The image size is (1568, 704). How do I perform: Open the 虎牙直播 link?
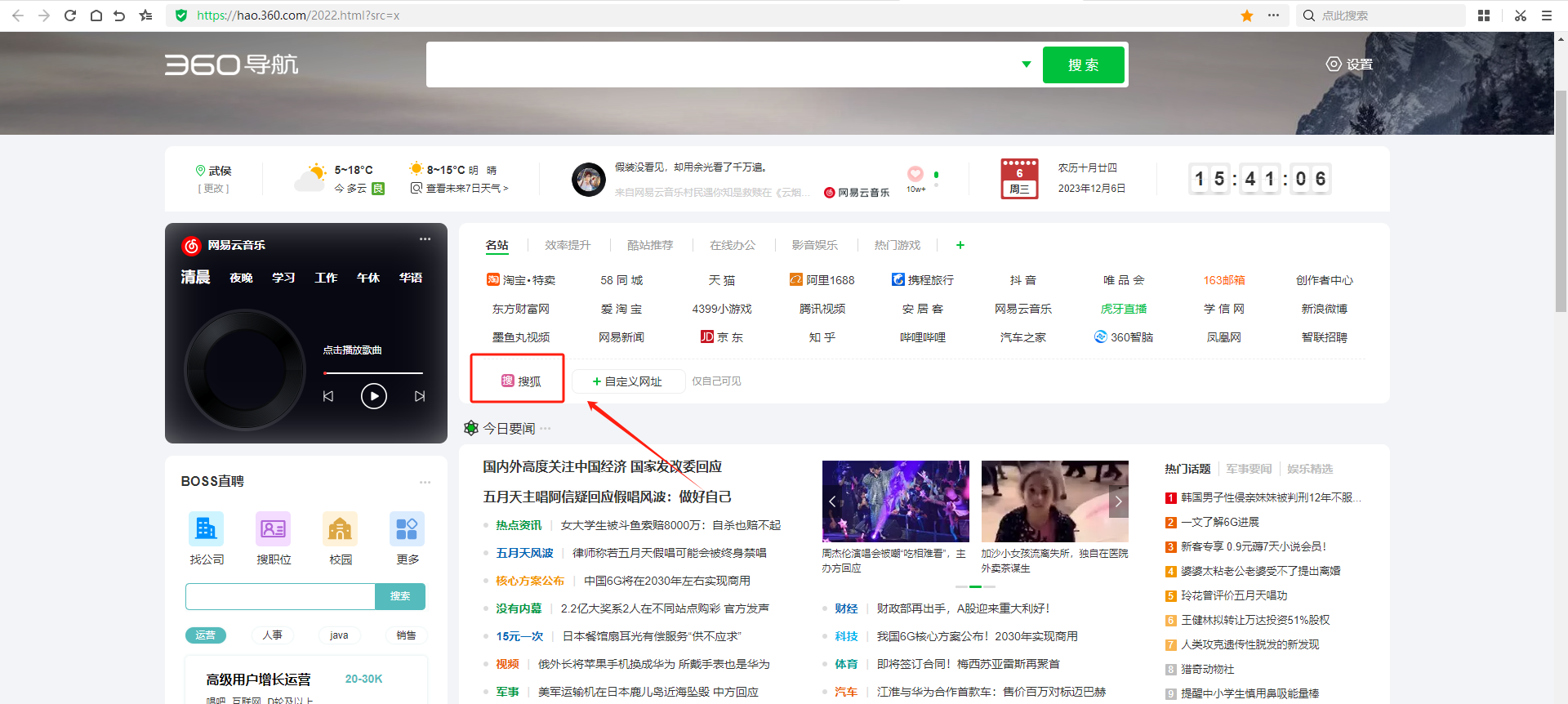(1124, 309)
